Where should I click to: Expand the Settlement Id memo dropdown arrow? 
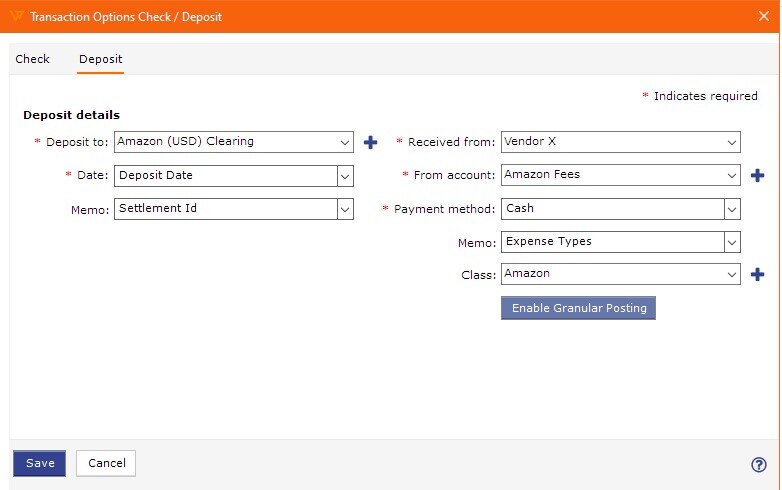click(x=345, y=209)
